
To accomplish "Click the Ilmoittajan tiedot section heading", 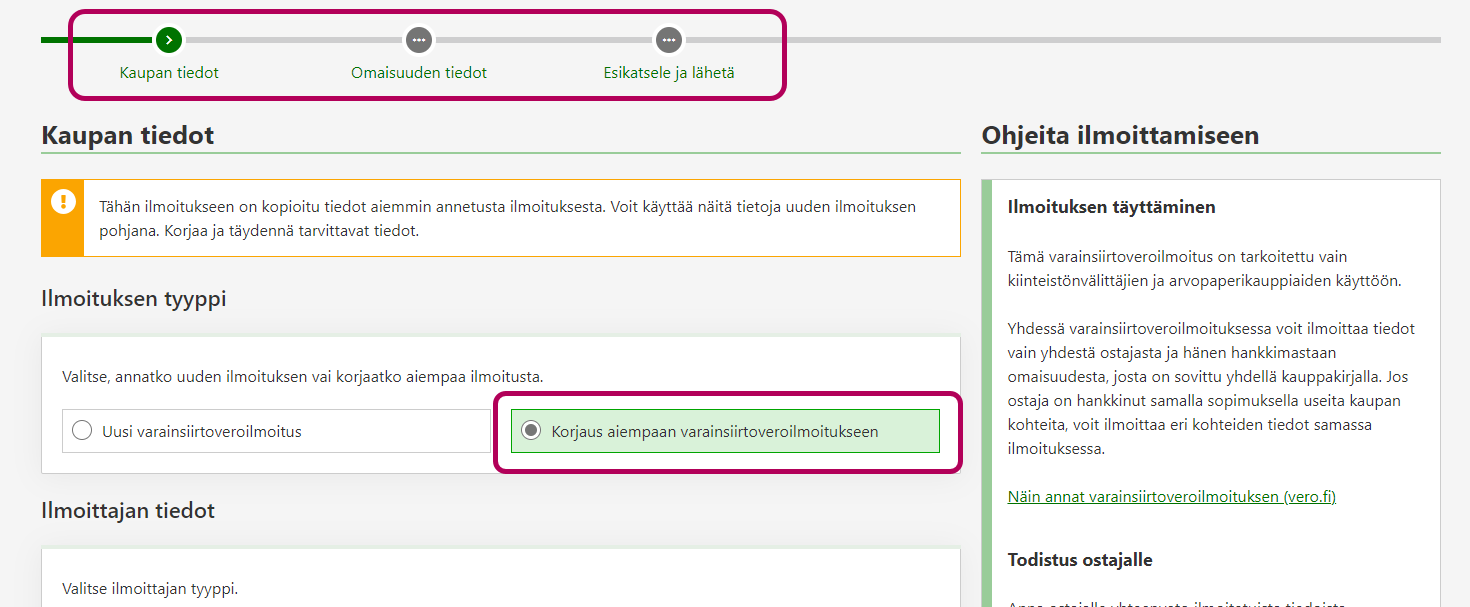I will 128,510.
